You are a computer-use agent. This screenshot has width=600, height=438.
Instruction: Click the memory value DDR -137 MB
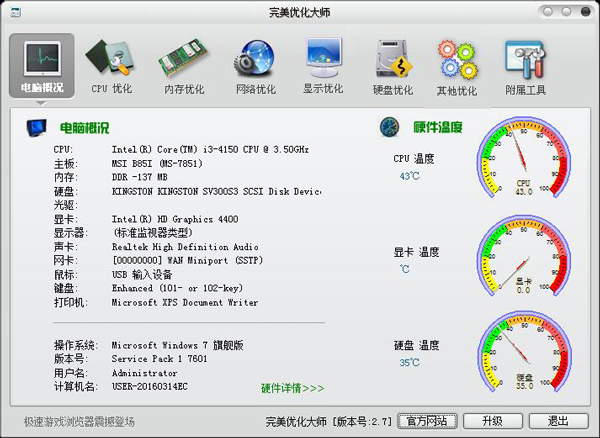139,177
